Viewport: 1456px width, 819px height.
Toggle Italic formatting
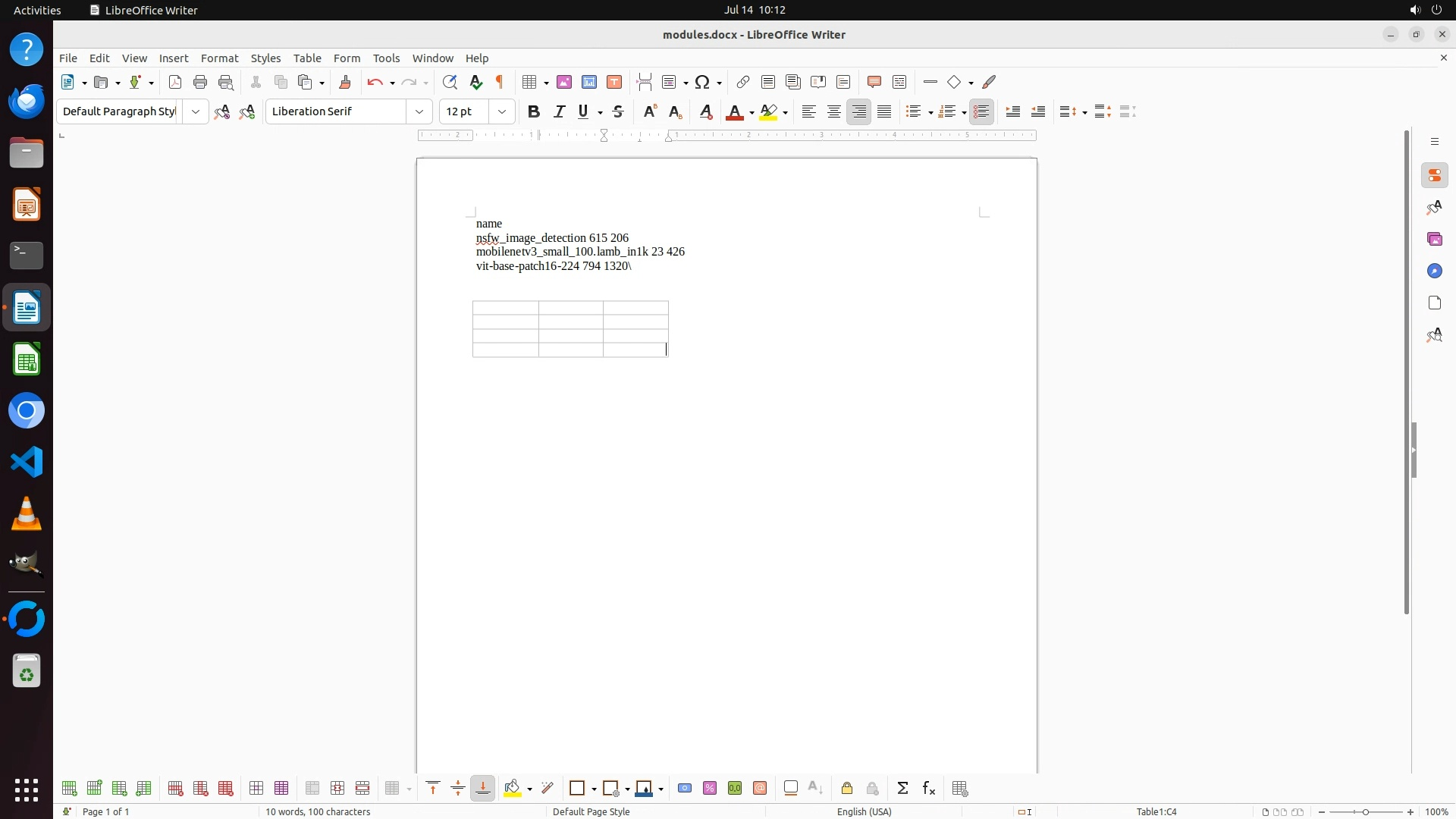(x=559, y=111)
